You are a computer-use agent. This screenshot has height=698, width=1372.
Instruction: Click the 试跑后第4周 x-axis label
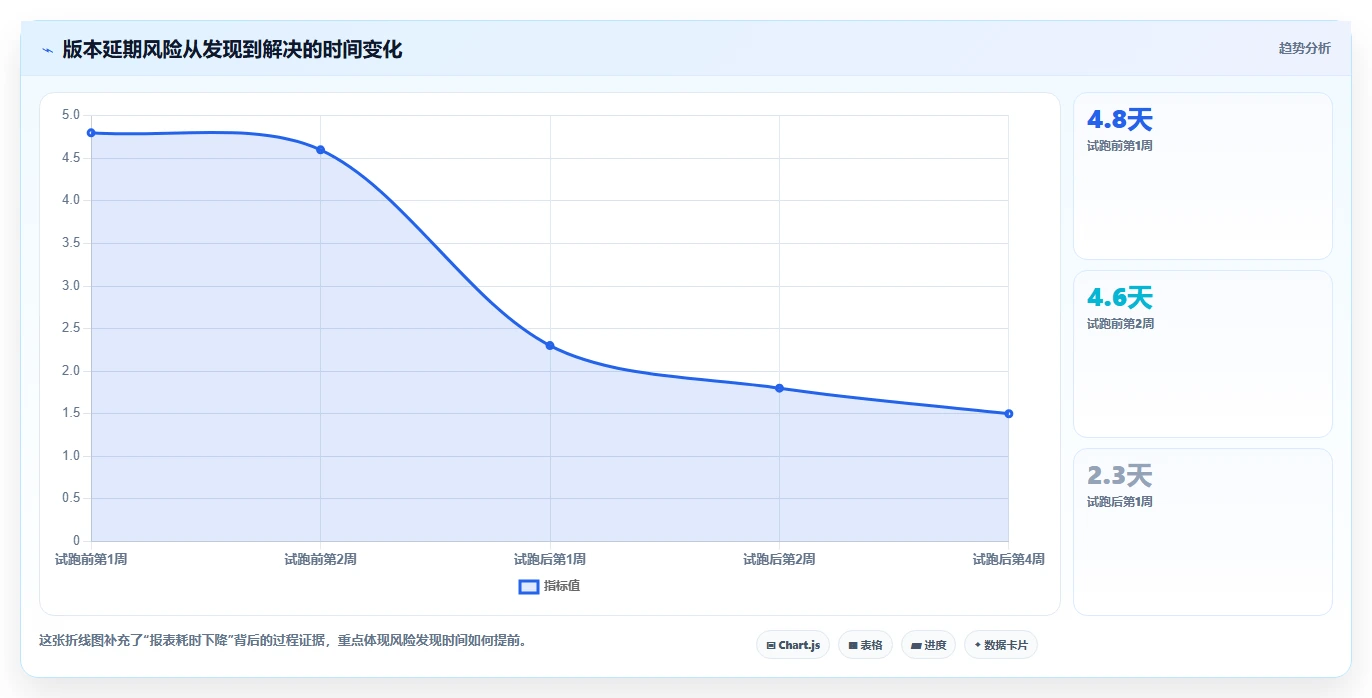click(1008, 560)
